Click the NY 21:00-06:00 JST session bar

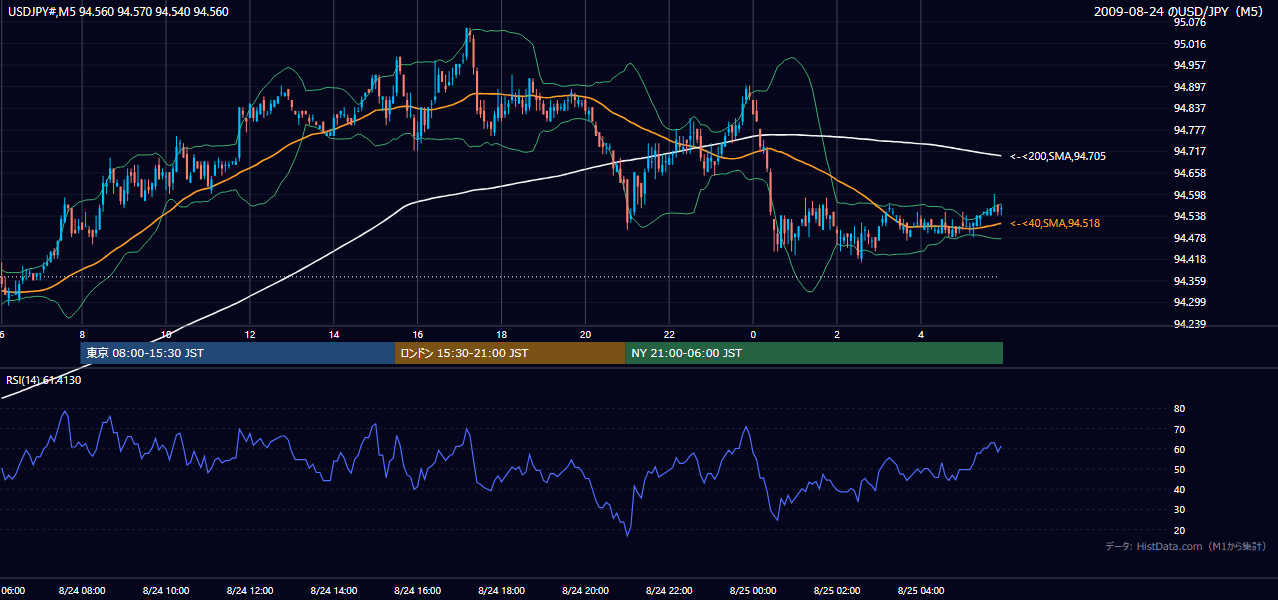click(x=814, y=353)
